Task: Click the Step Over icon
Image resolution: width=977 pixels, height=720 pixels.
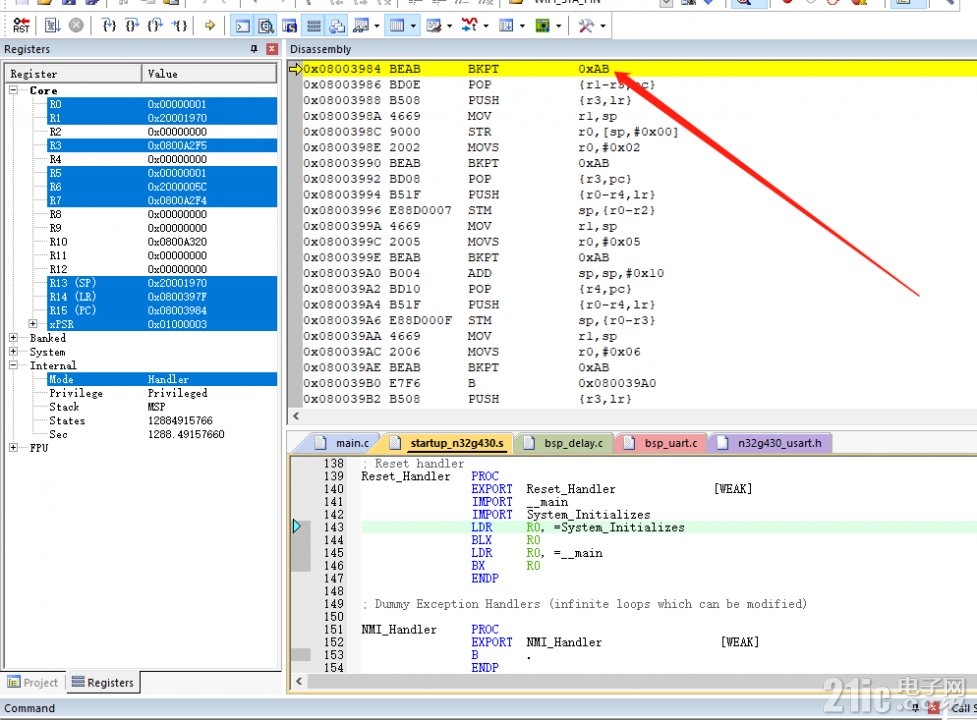Action: click(132, 26)
